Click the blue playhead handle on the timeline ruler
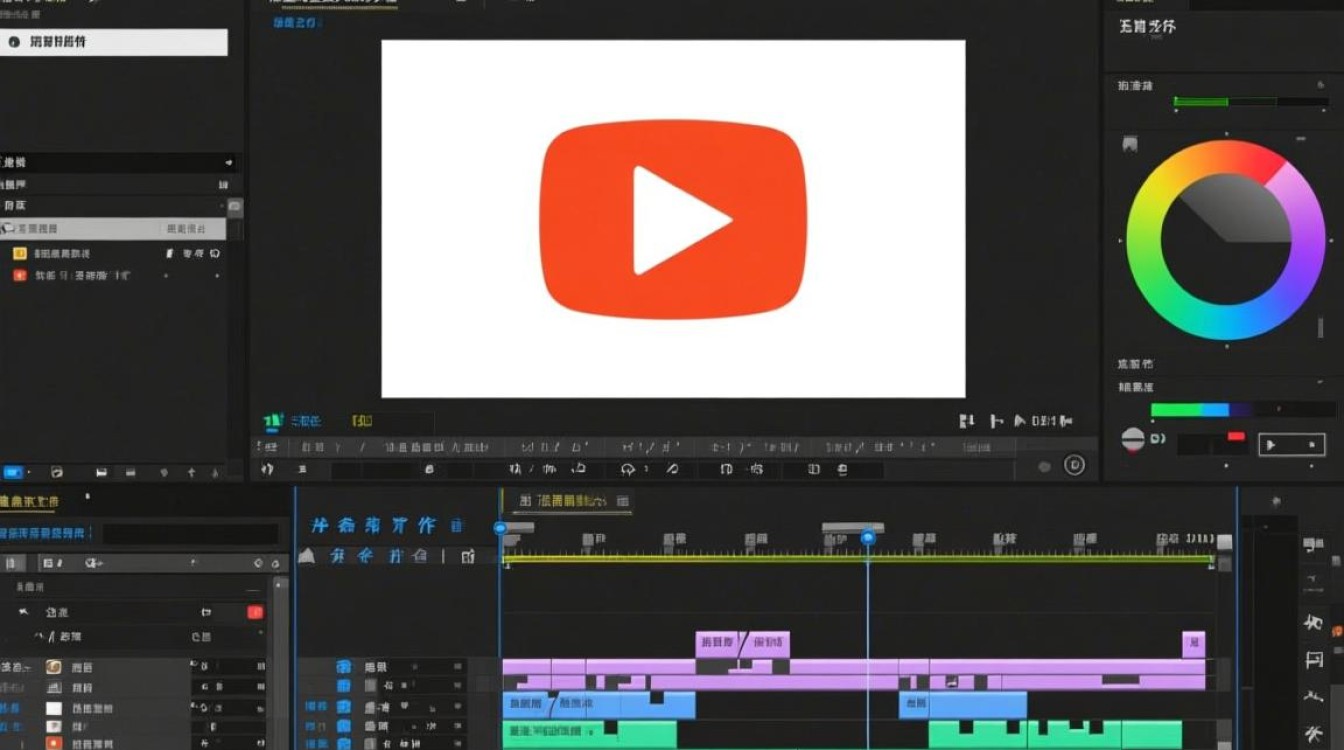This screenshot has height=750, width=1344. click(x=868, y=538)
